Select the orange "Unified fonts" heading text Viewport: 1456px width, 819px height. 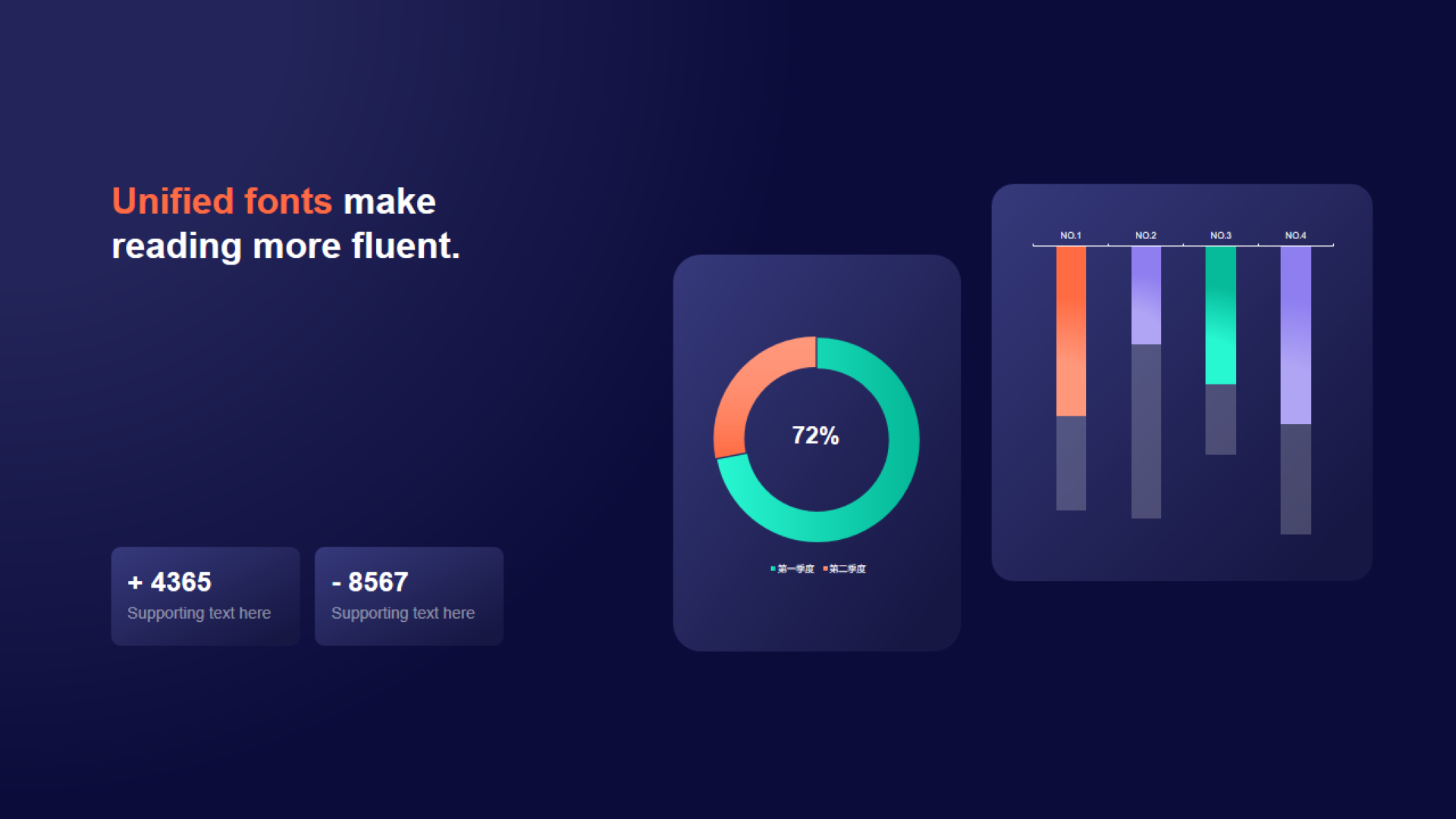(x=222, y=202)
